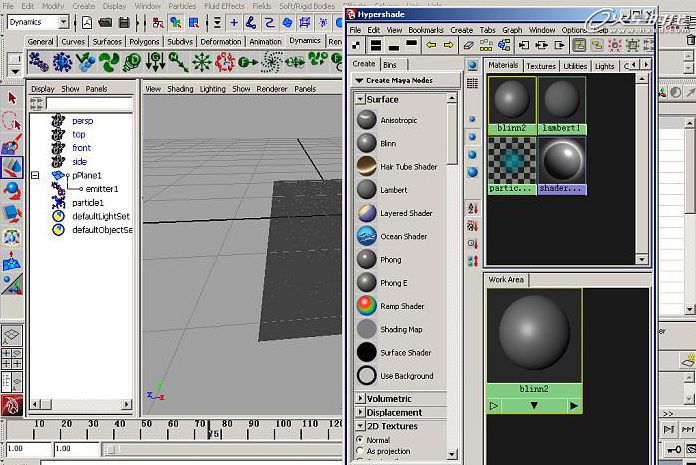Click the Lasso selection tool

point(12,121)
